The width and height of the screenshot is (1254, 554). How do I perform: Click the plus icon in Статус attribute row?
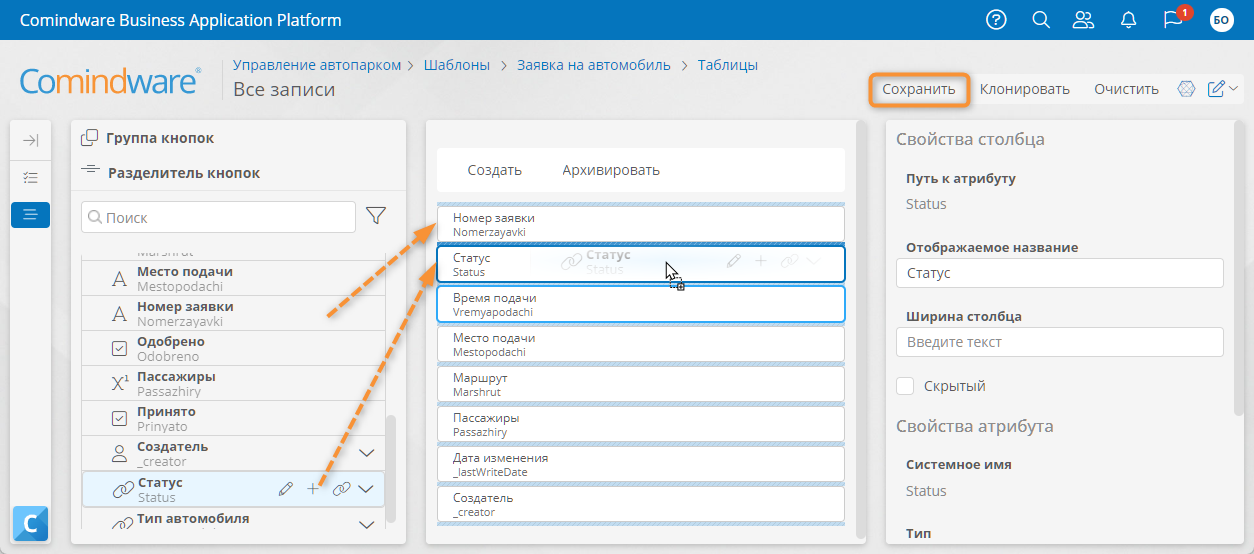[313, 489]
